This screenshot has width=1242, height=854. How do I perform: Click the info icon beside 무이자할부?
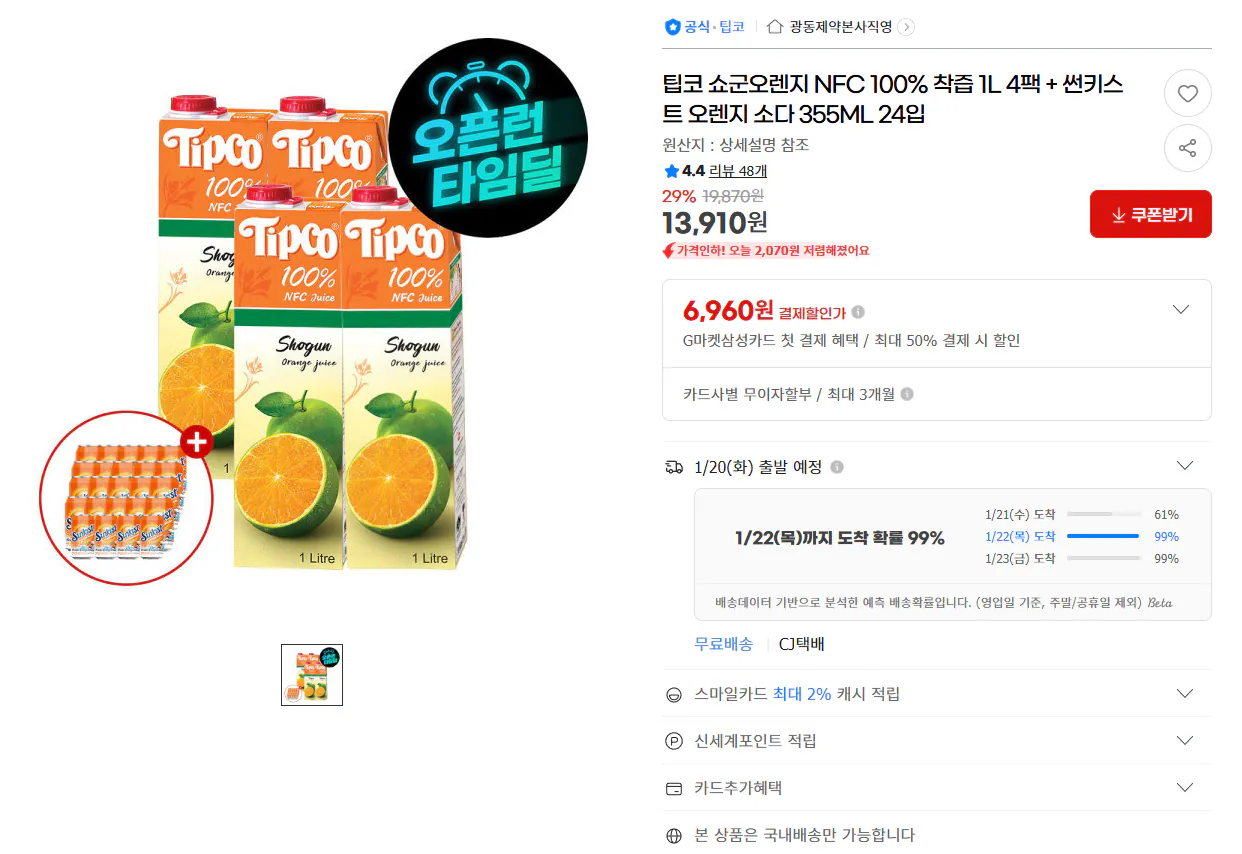click(907, 394)
